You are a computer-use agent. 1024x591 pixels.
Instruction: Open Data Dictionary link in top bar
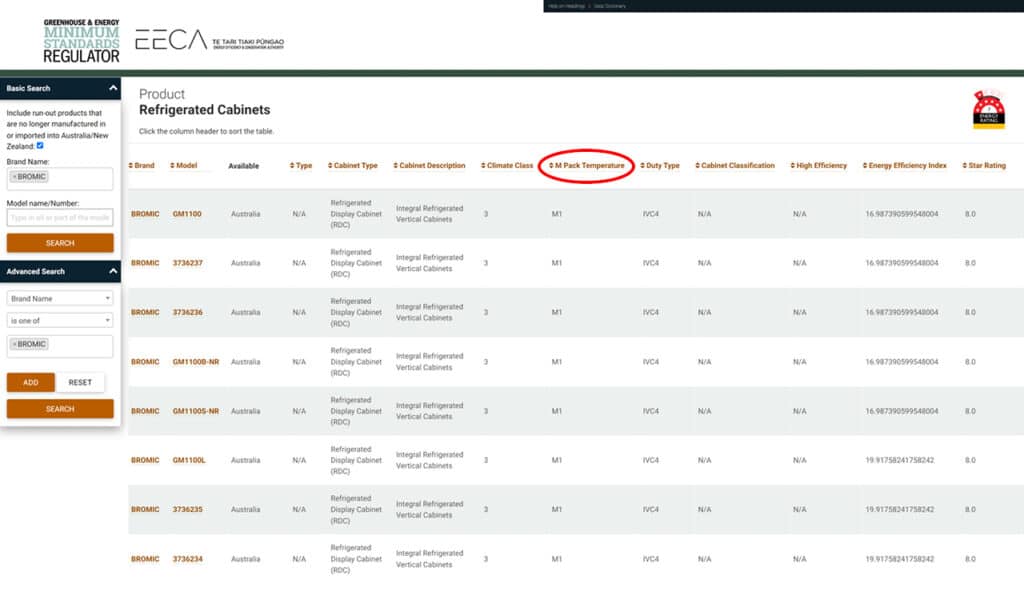(610, 6)
